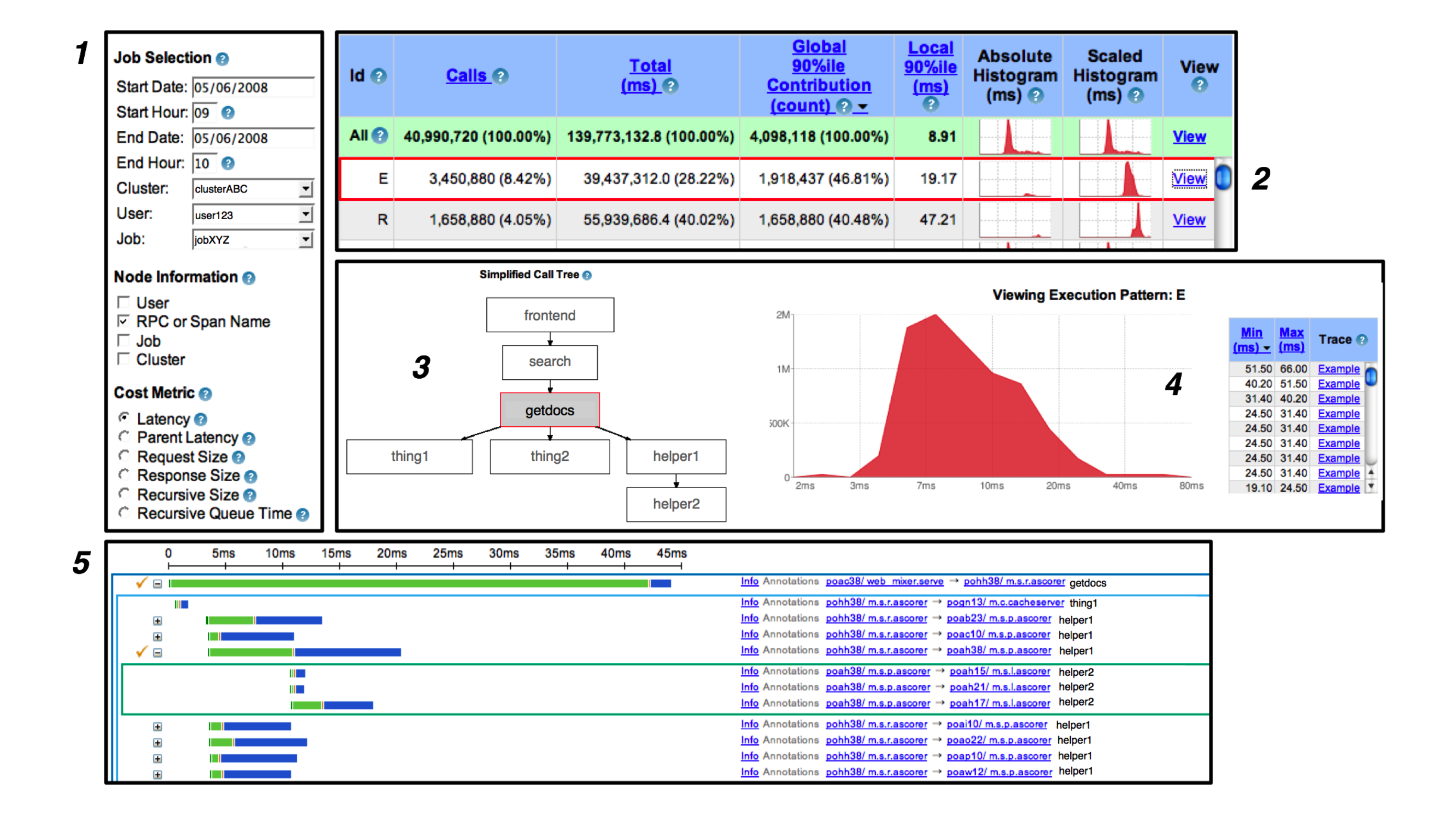1456x815 pixels.
Task: Expand helper1 row for poab23 ascorer
Action: (158, 621)
